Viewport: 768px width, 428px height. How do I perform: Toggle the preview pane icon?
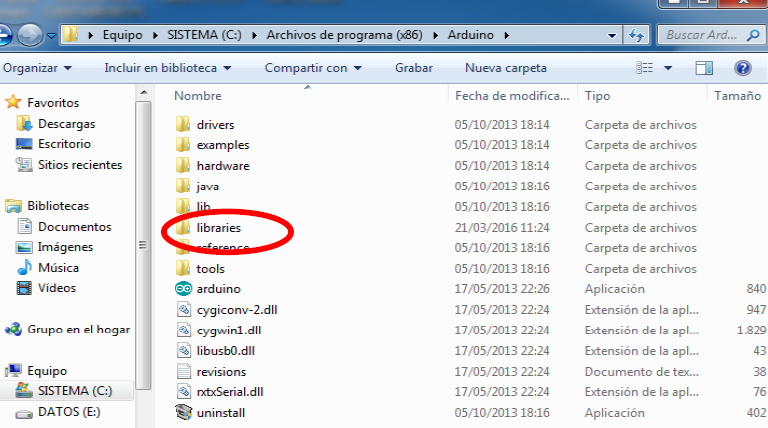704,69
